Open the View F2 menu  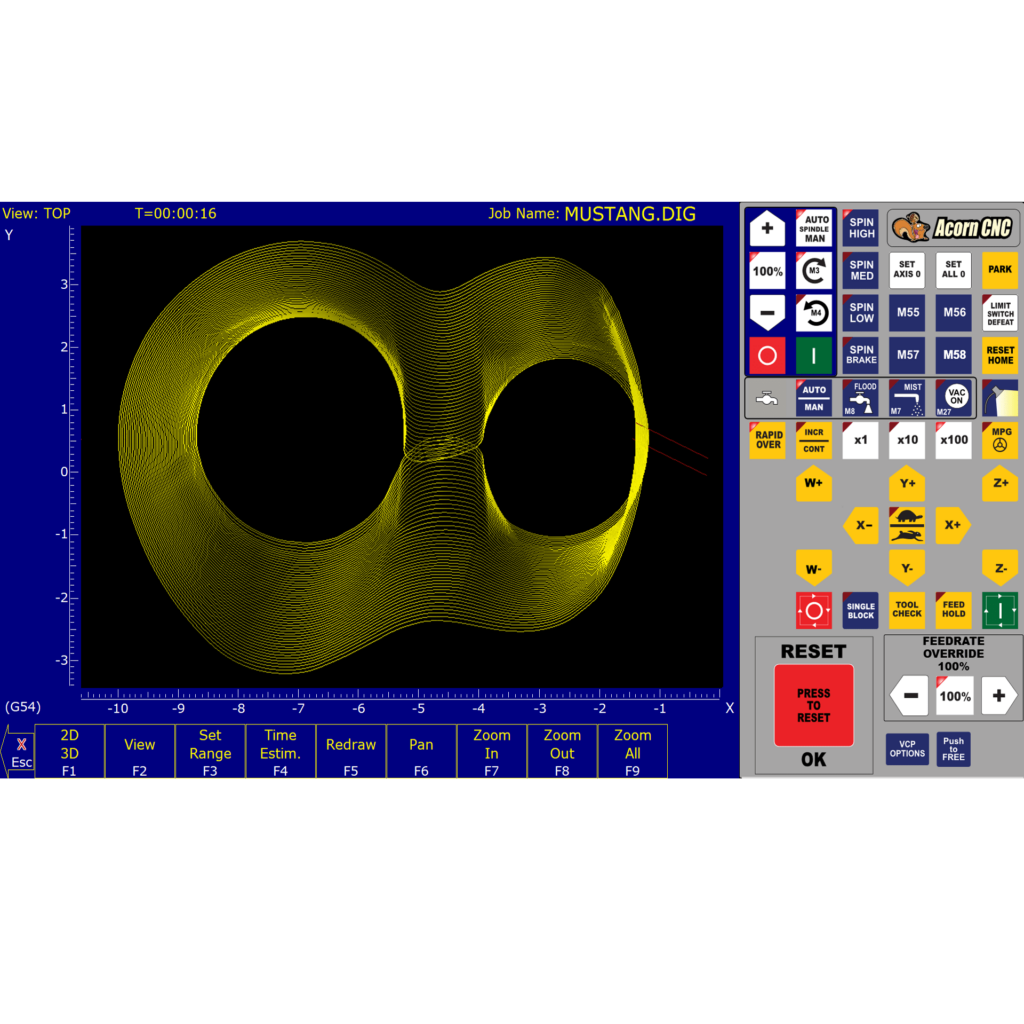[x=139, y=751]
